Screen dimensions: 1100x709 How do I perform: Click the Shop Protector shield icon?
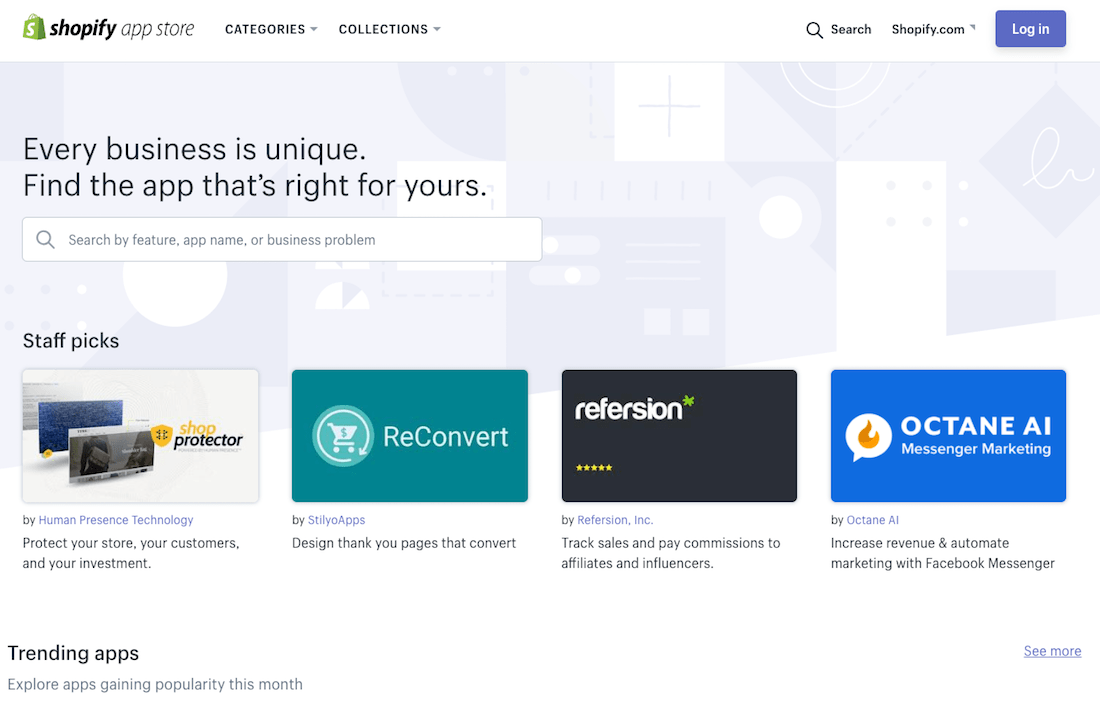pos(162,435)
